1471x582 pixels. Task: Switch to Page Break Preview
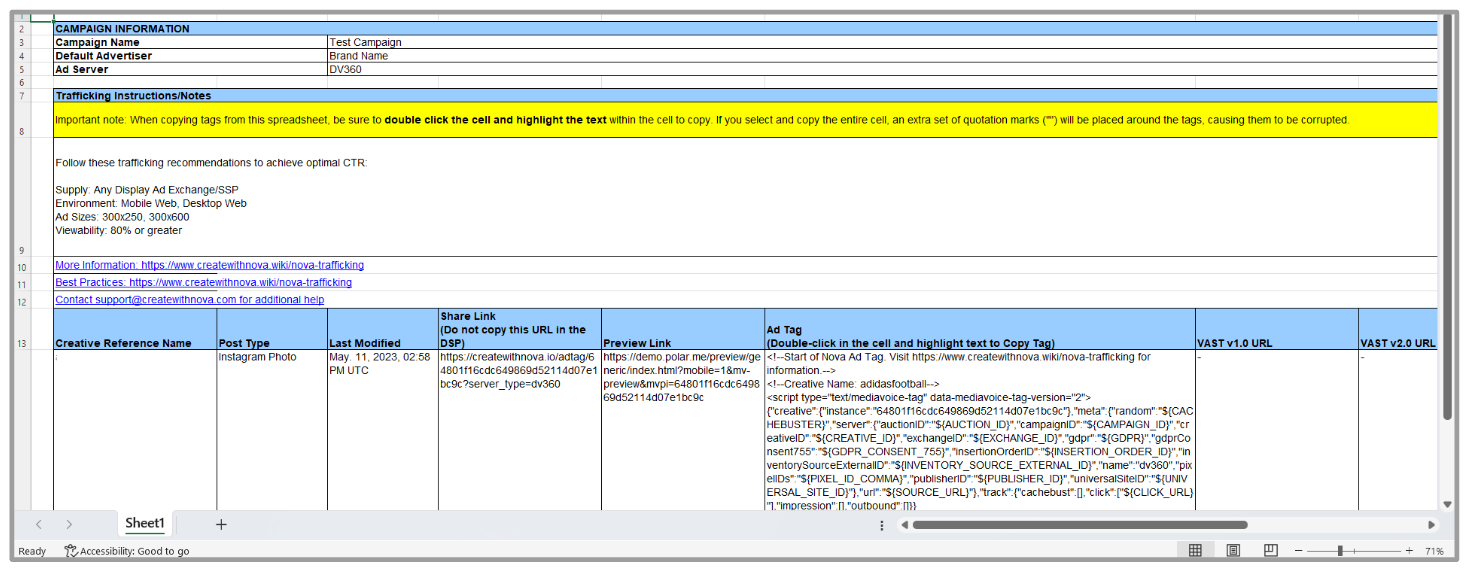click(x=1270, y=551)
